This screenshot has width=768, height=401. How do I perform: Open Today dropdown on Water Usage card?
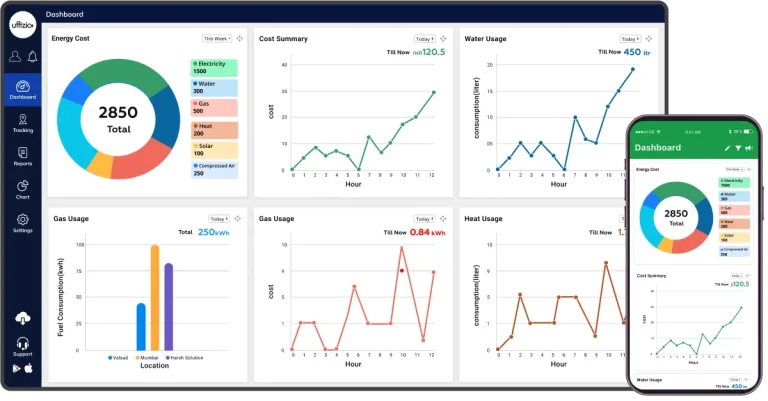630,39
